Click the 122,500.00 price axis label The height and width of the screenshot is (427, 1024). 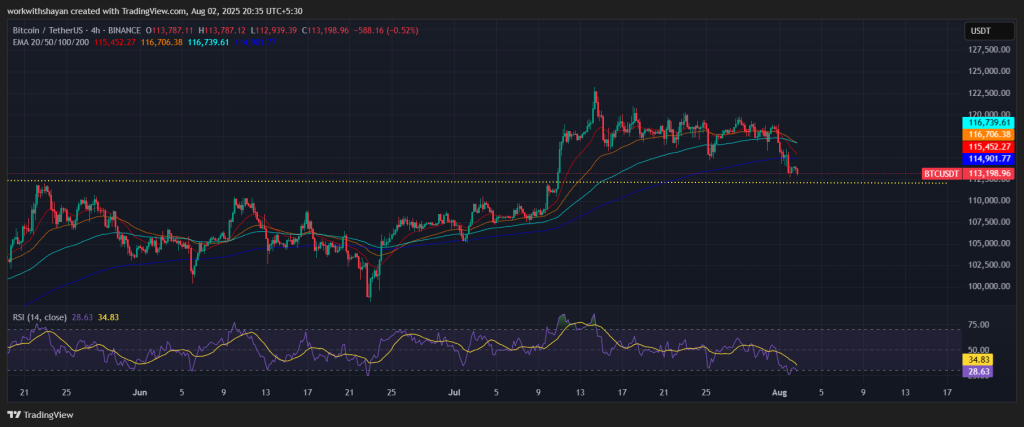click(988, 93)
